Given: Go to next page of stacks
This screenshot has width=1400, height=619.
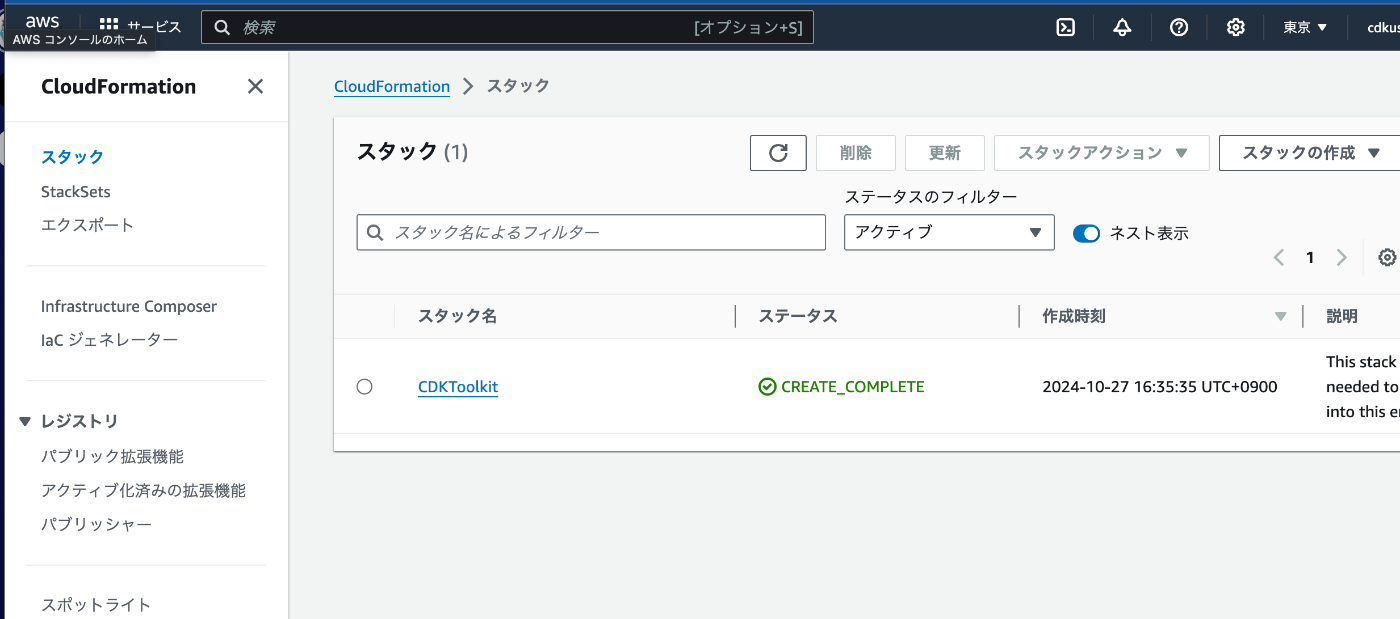Looking at the screenshot, I should (x=1342, y=257).
